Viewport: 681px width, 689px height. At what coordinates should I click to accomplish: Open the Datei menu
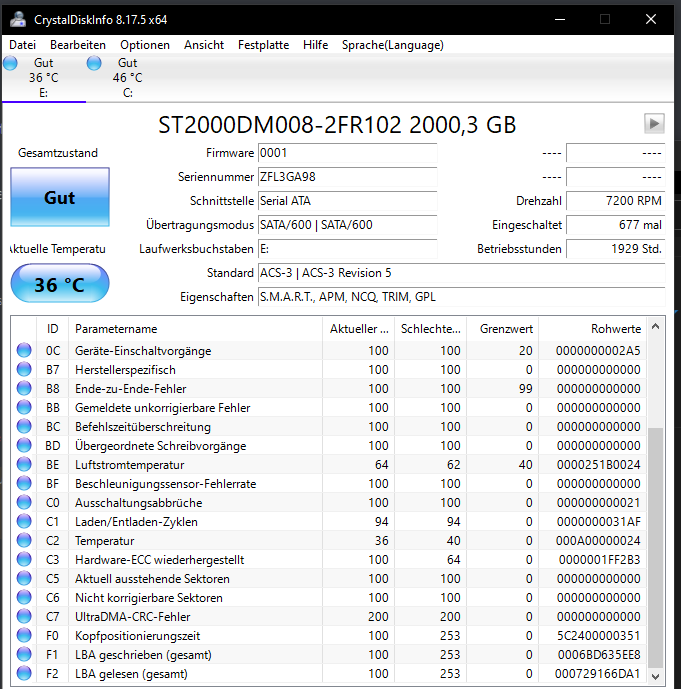(x=22, y=45)
